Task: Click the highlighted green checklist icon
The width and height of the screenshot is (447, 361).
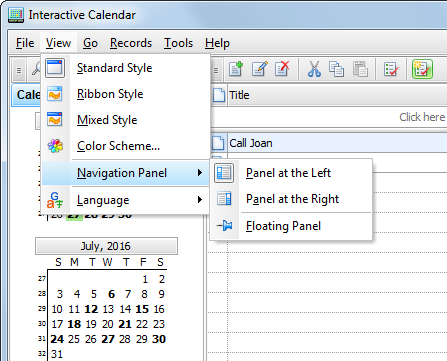Action: click(422, 69)
